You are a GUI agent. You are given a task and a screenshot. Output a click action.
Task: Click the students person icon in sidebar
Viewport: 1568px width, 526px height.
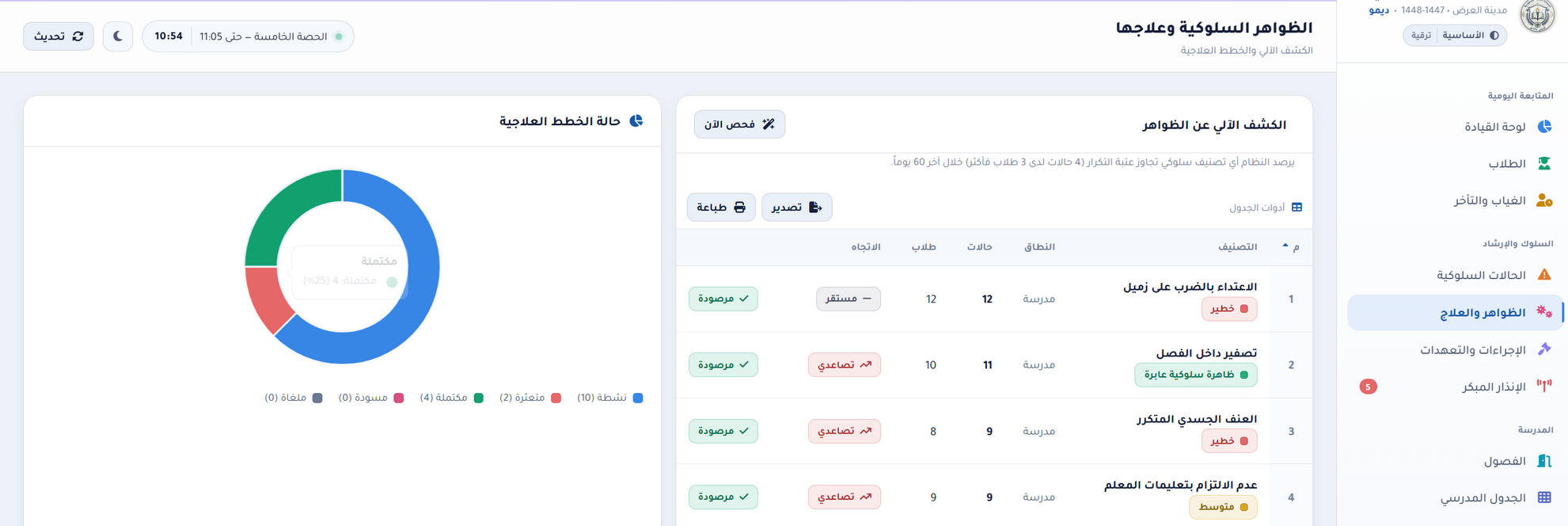click(x=1544, y=164)
